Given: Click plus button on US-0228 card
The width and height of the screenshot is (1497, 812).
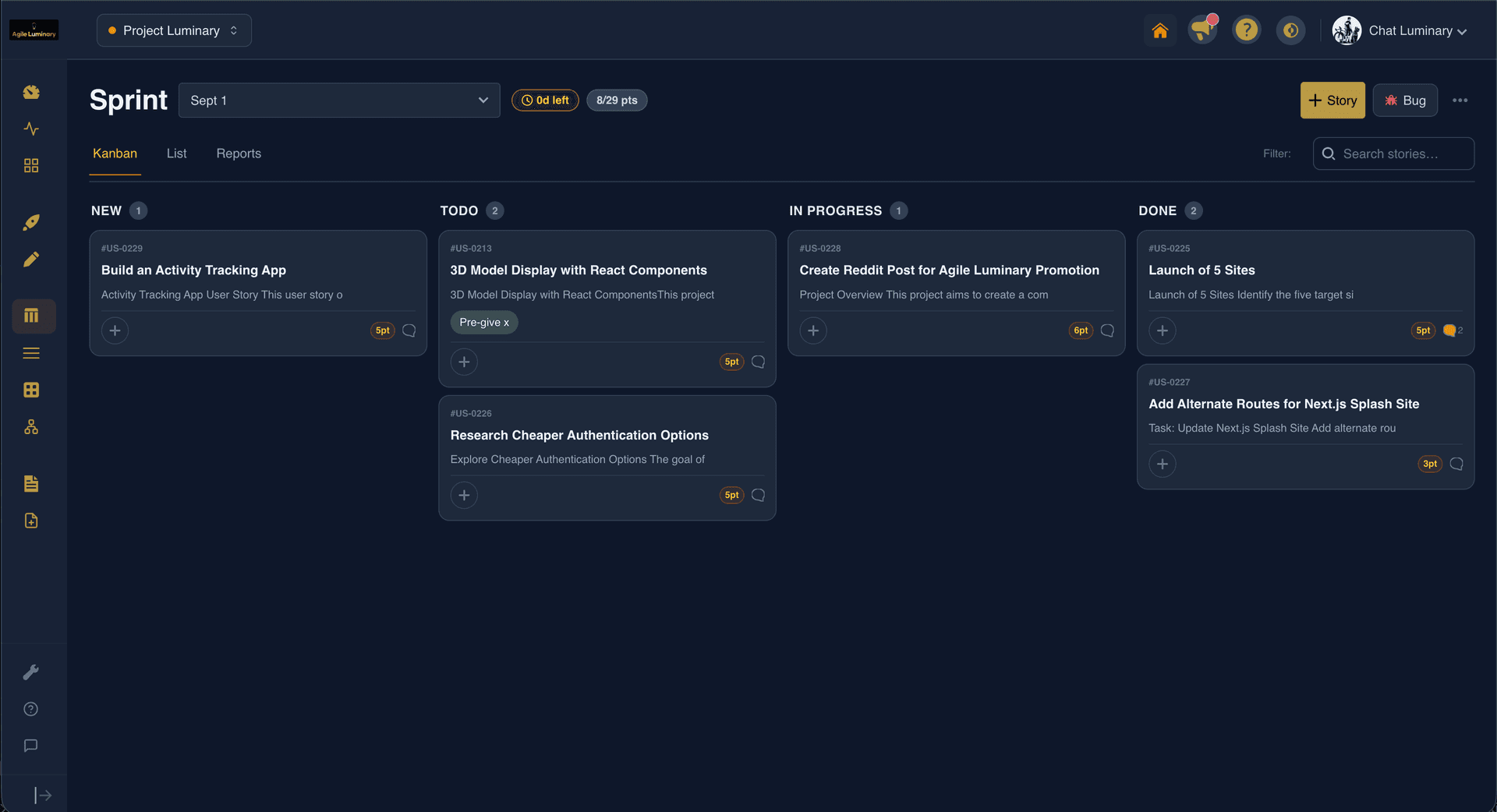Looking at the screenshot, I should click(x=813, y=330).
